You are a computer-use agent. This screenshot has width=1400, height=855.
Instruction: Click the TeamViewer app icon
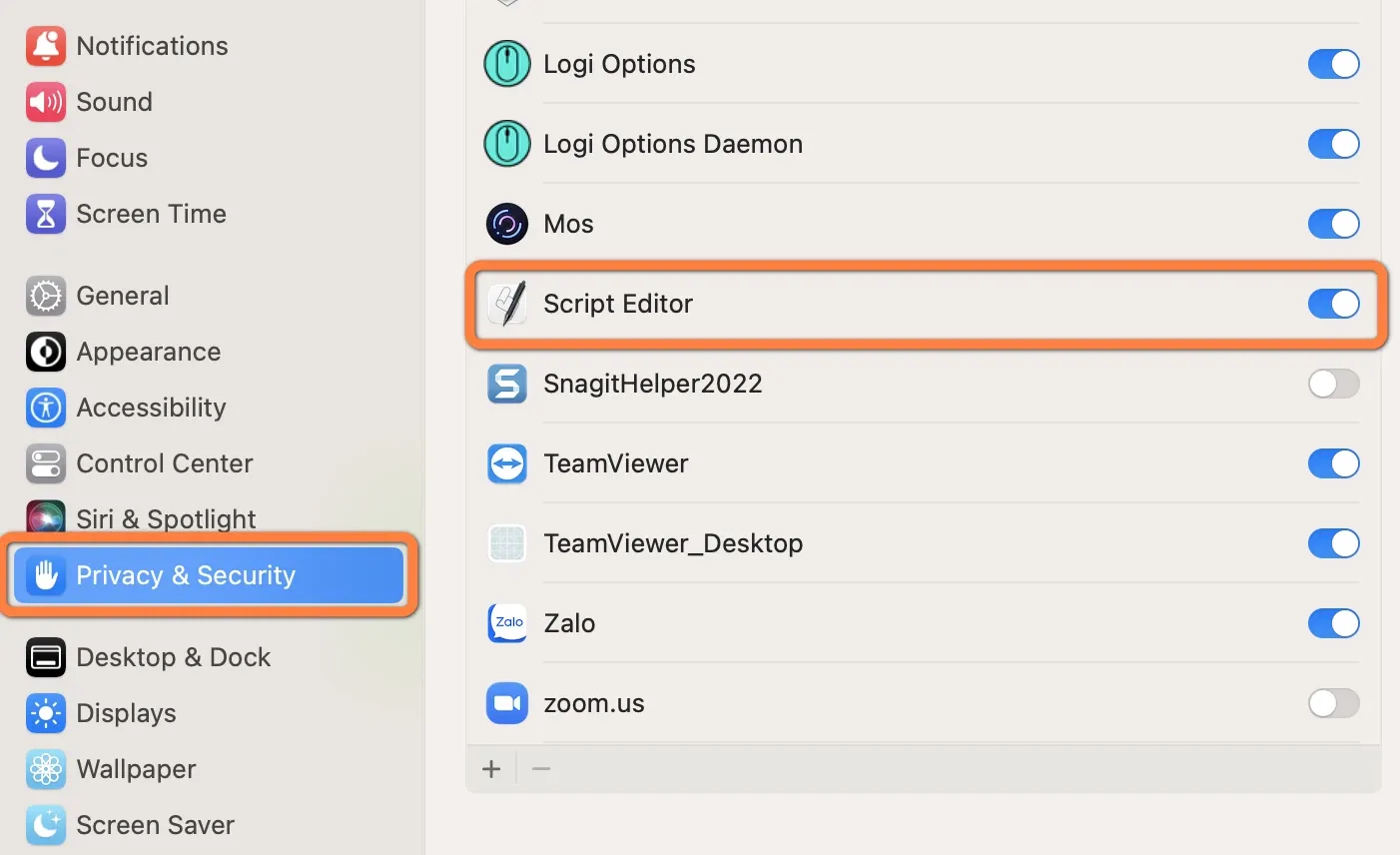click(507, 463)
